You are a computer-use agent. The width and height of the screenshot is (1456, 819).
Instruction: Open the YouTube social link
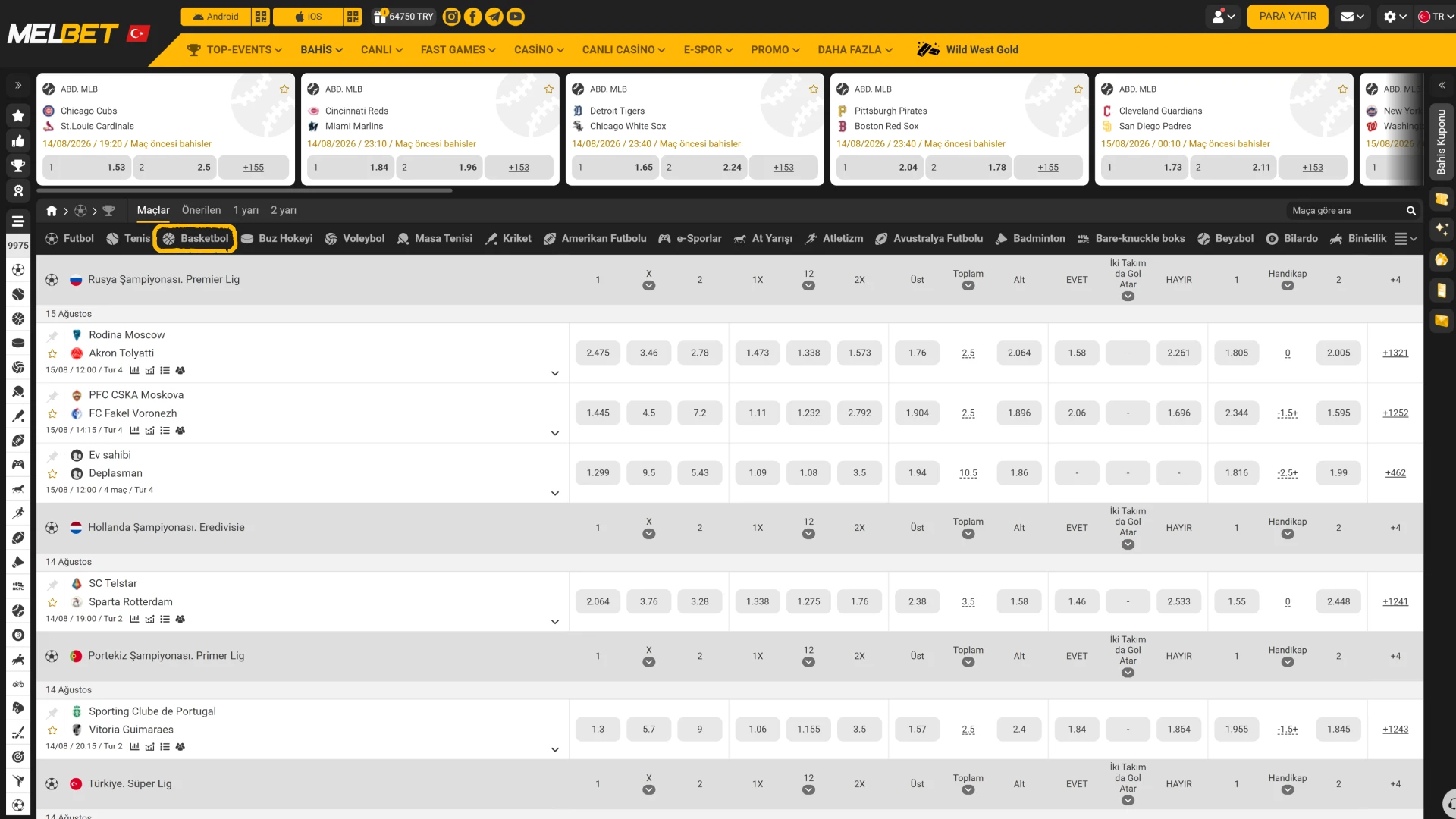[516, 17]
